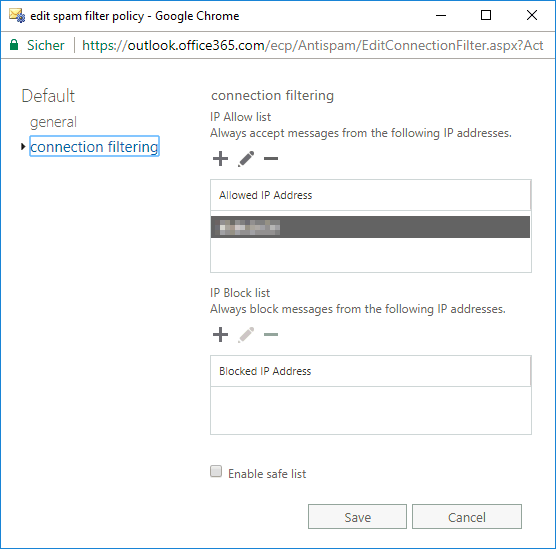
Task: Remove the selected IP from Allow list
Action: pos(271,159)
